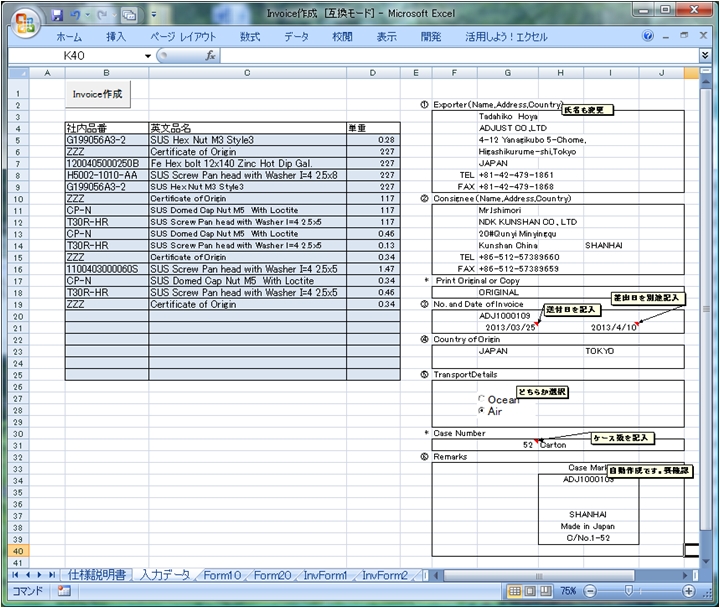
Task: Click the horizontal scrollbar left arrow
Action: [x=436, y=575]
